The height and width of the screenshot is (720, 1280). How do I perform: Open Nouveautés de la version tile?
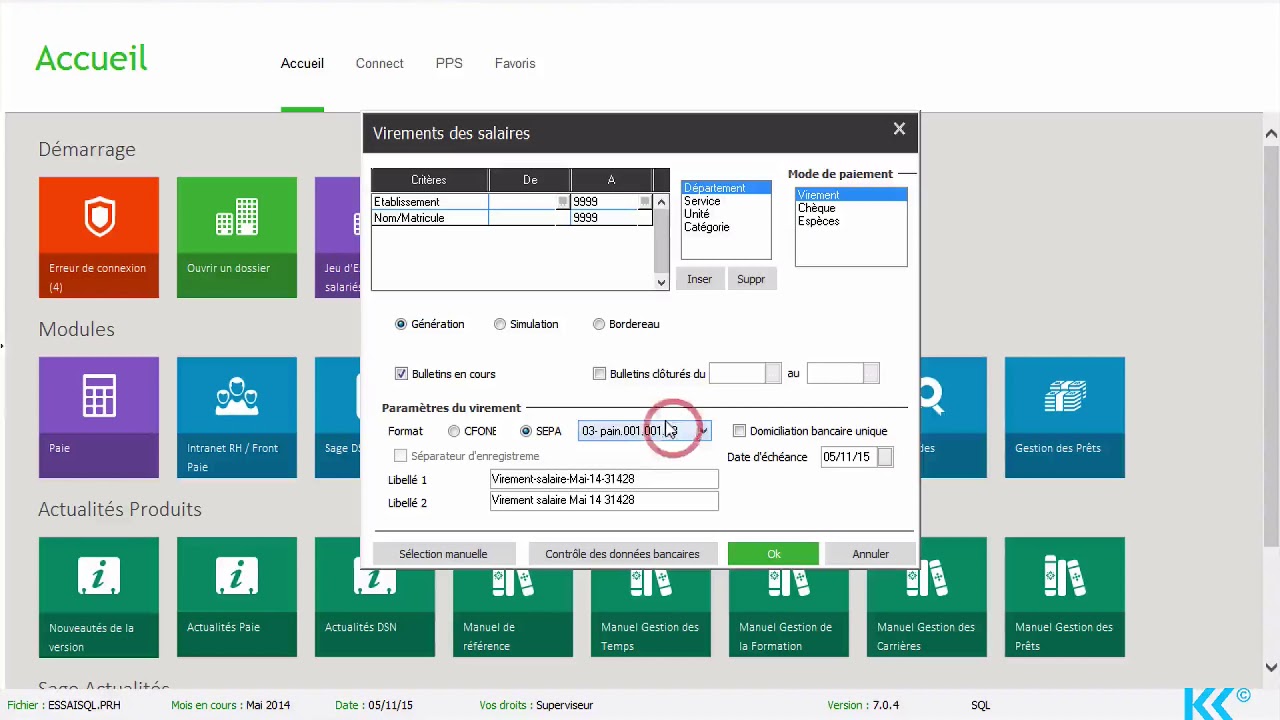tap(98, 597)
